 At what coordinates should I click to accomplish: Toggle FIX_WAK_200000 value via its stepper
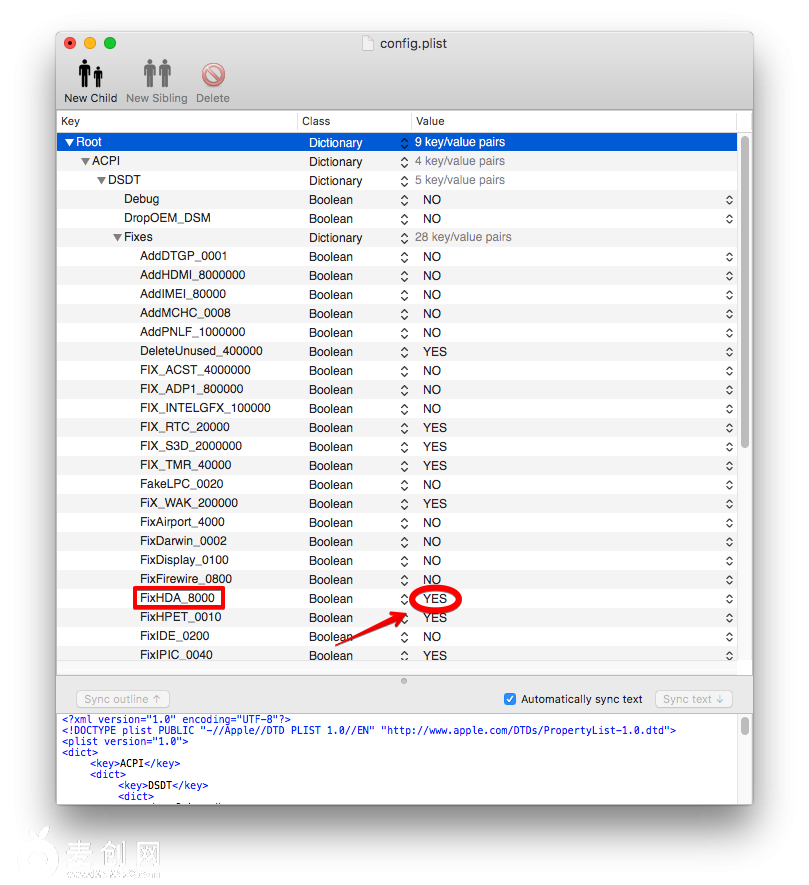[730, 503]
